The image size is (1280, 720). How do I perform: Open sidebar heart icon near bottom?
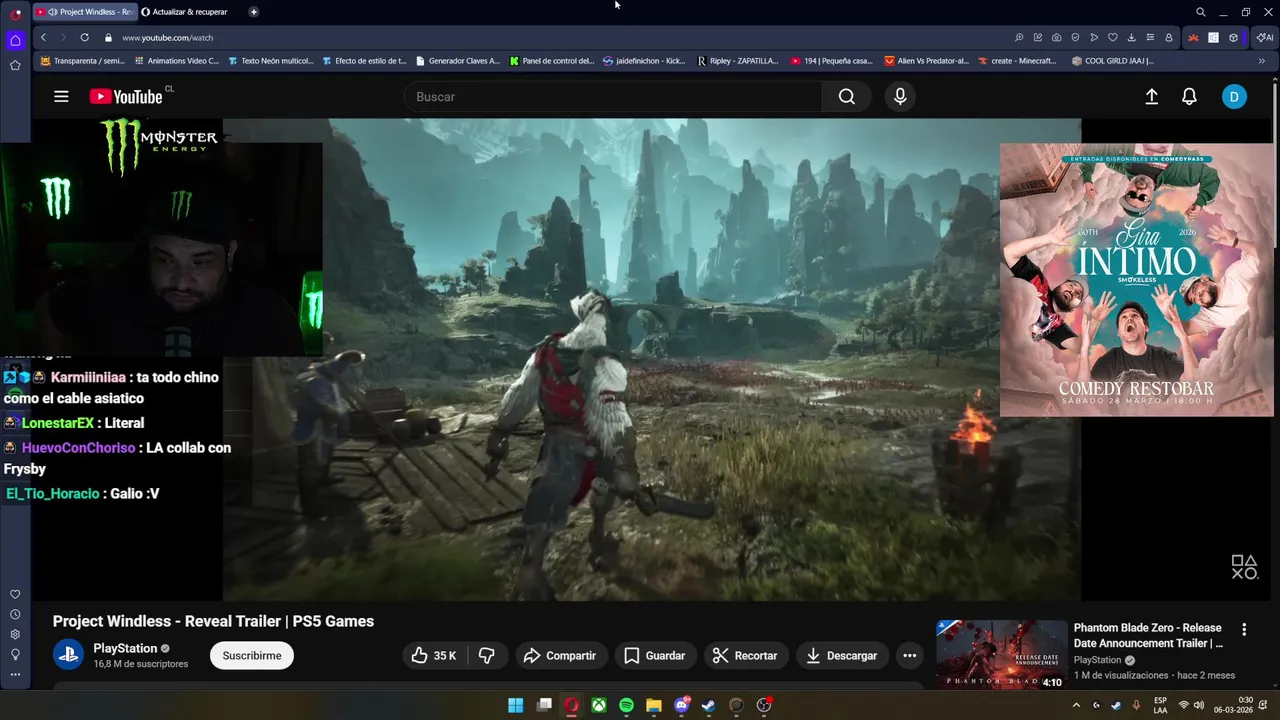click(x=15, y=595)
